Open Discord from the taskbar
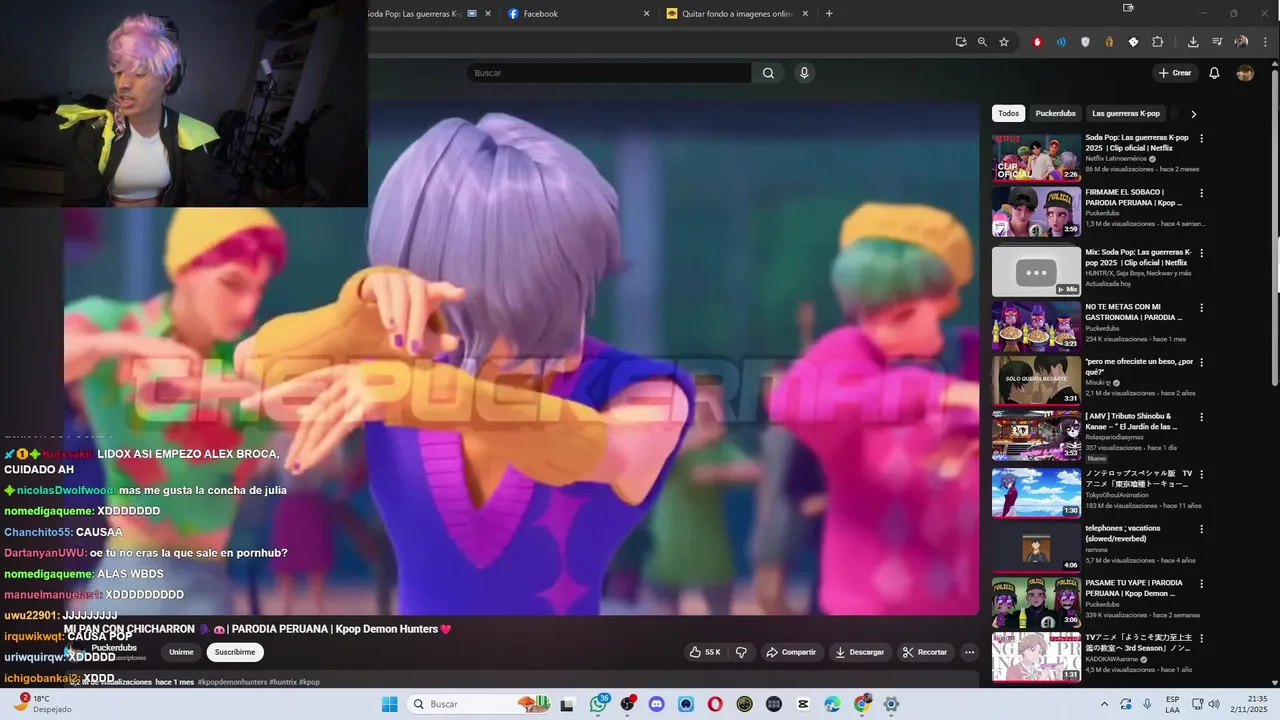The width and height of the screenshot is (1280, 720). (x=657, y=704)
